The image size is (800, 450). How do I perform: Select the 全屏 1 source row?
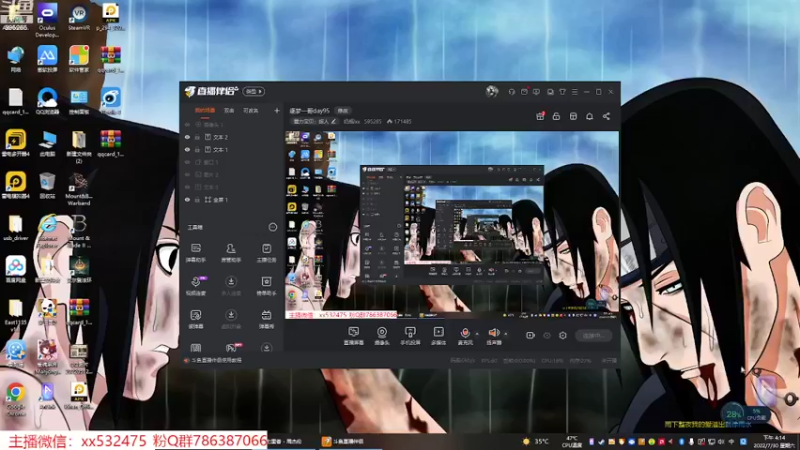pos(232,200)
